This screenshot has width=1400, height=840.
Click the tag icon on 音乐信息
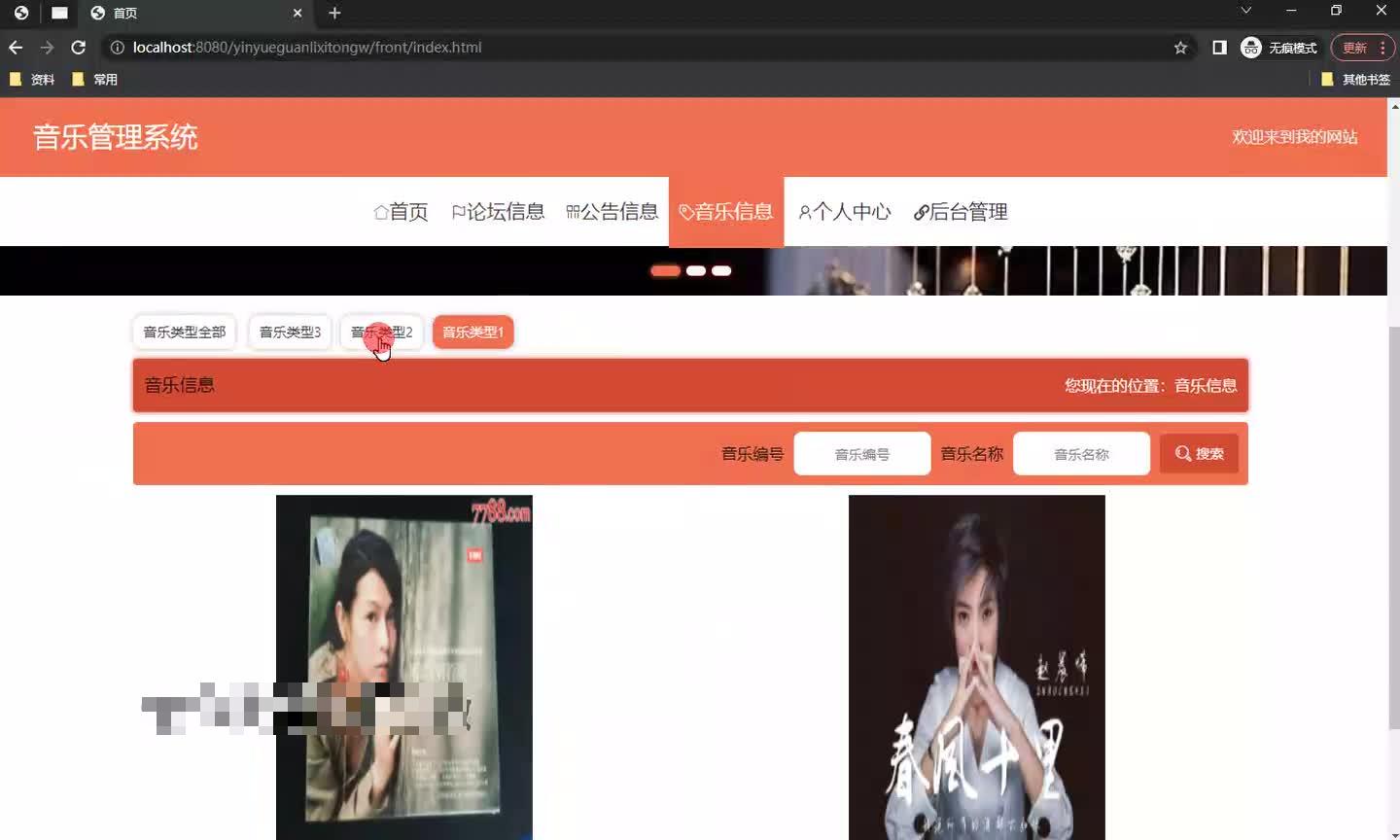click(685, 212)
